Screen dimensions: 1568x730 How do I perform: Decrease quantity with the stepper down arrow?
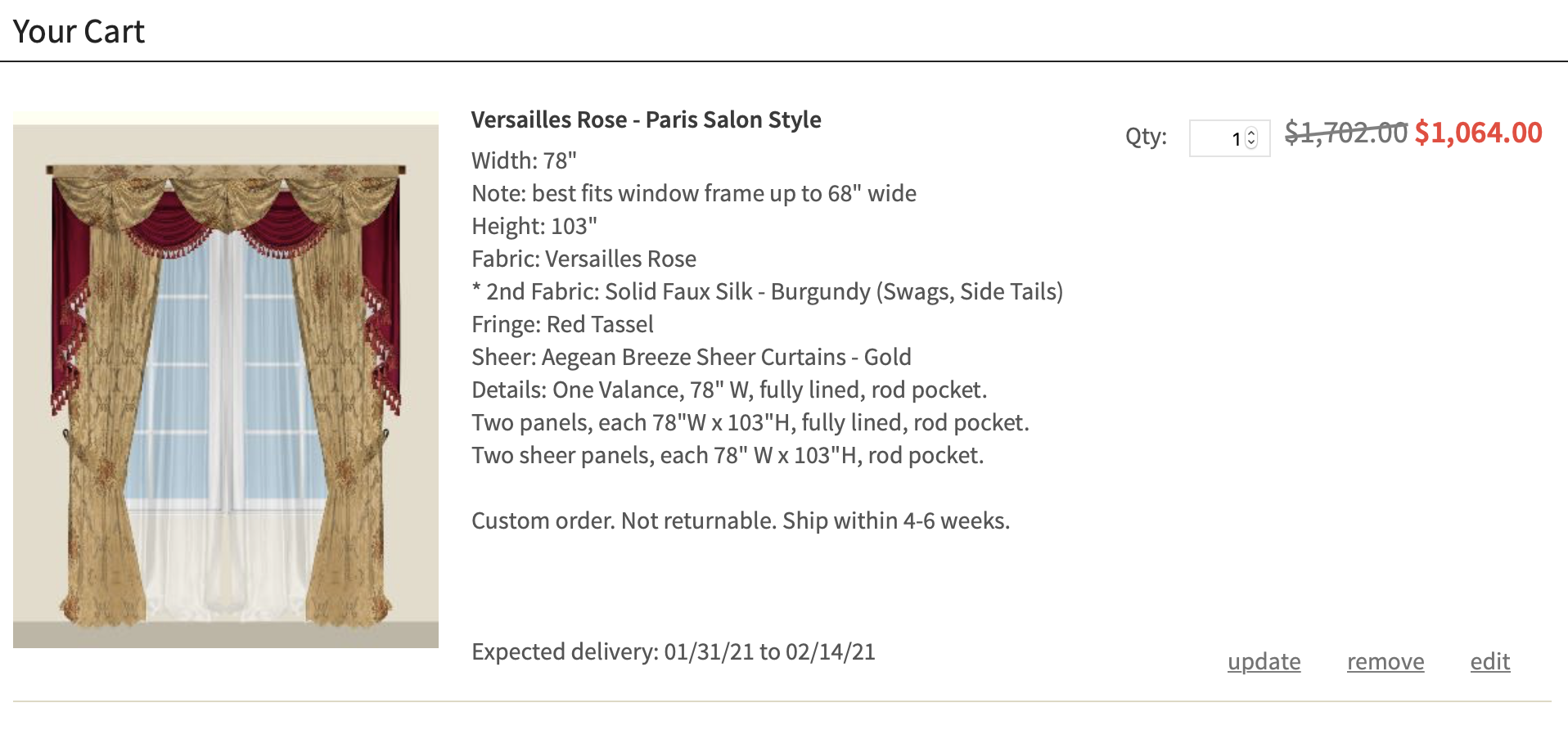tap(1251, 143)
